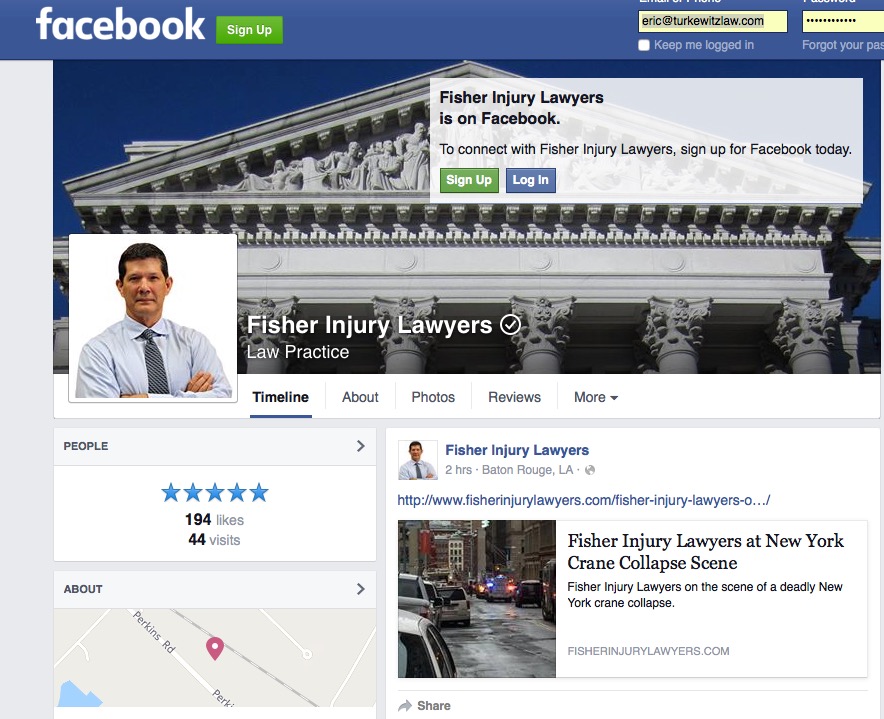The height and width of the screenshot is (719, 884).
Task: Click the green Sign Up button in header
Action: [x=249, y=30]
